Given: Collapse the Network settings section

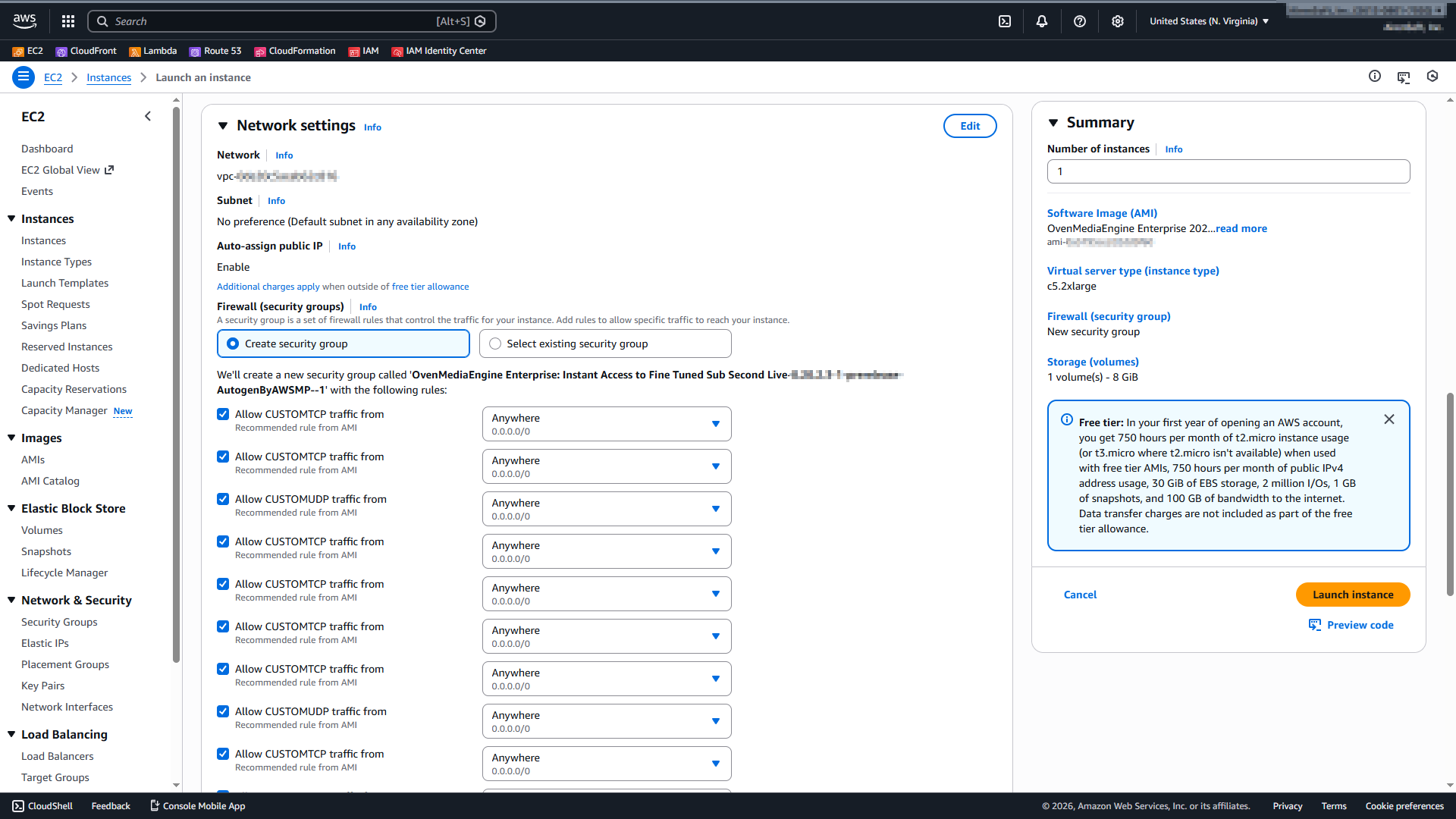Looking at the screenshot, I should point(223,126).
